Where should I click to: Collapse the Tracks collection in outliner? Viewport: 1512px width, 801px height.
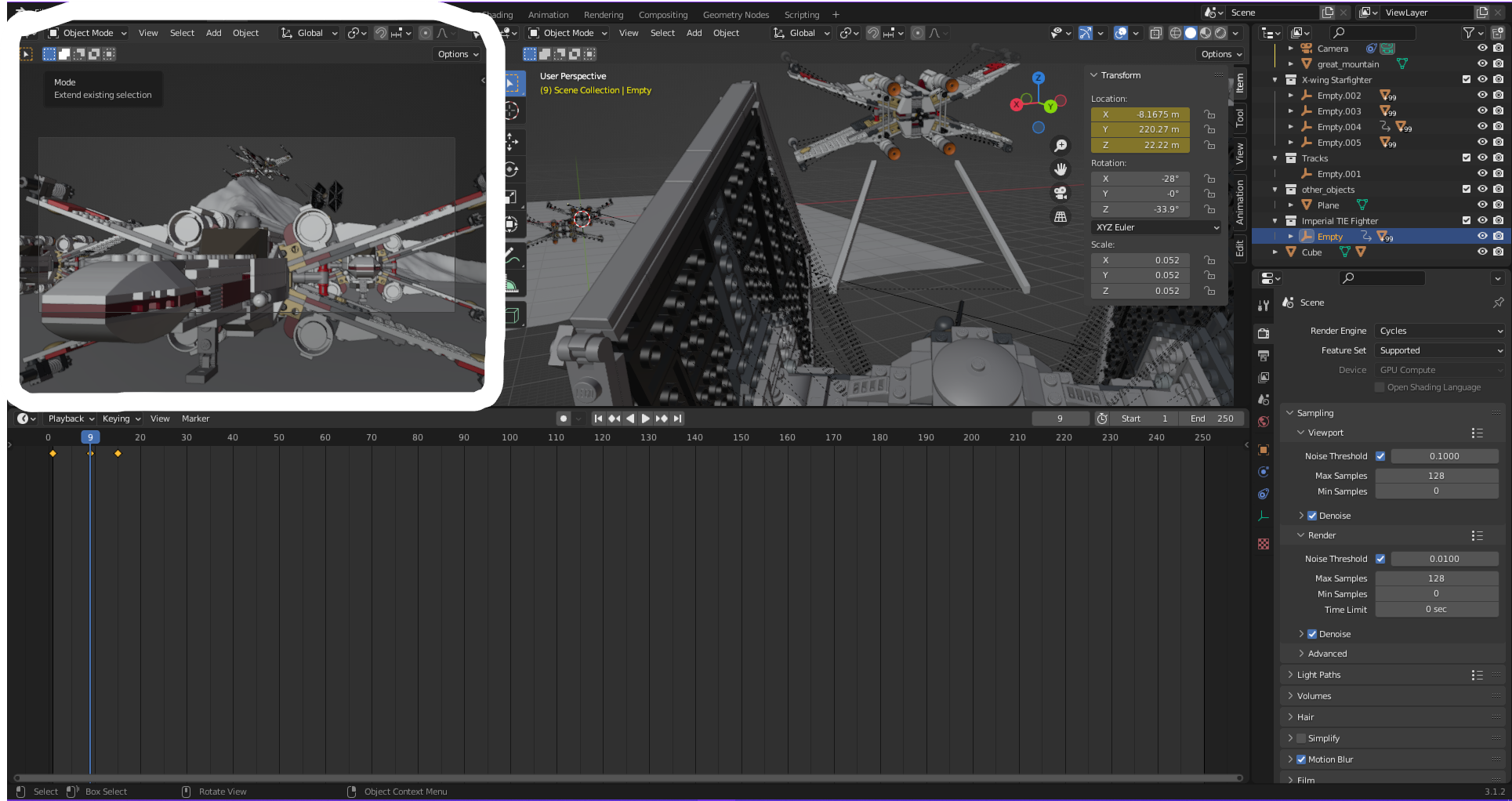point(1275,158)
